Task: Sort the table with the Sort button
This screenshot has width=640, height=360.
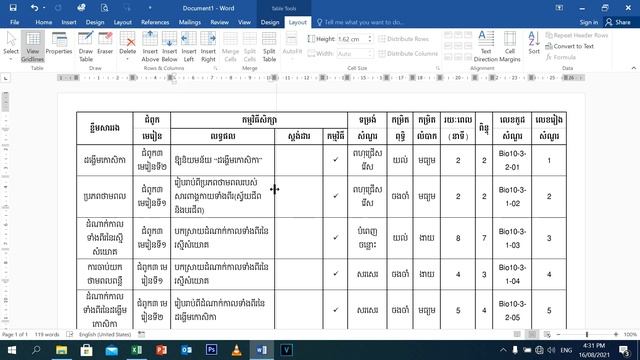Action: click(534, 43)
